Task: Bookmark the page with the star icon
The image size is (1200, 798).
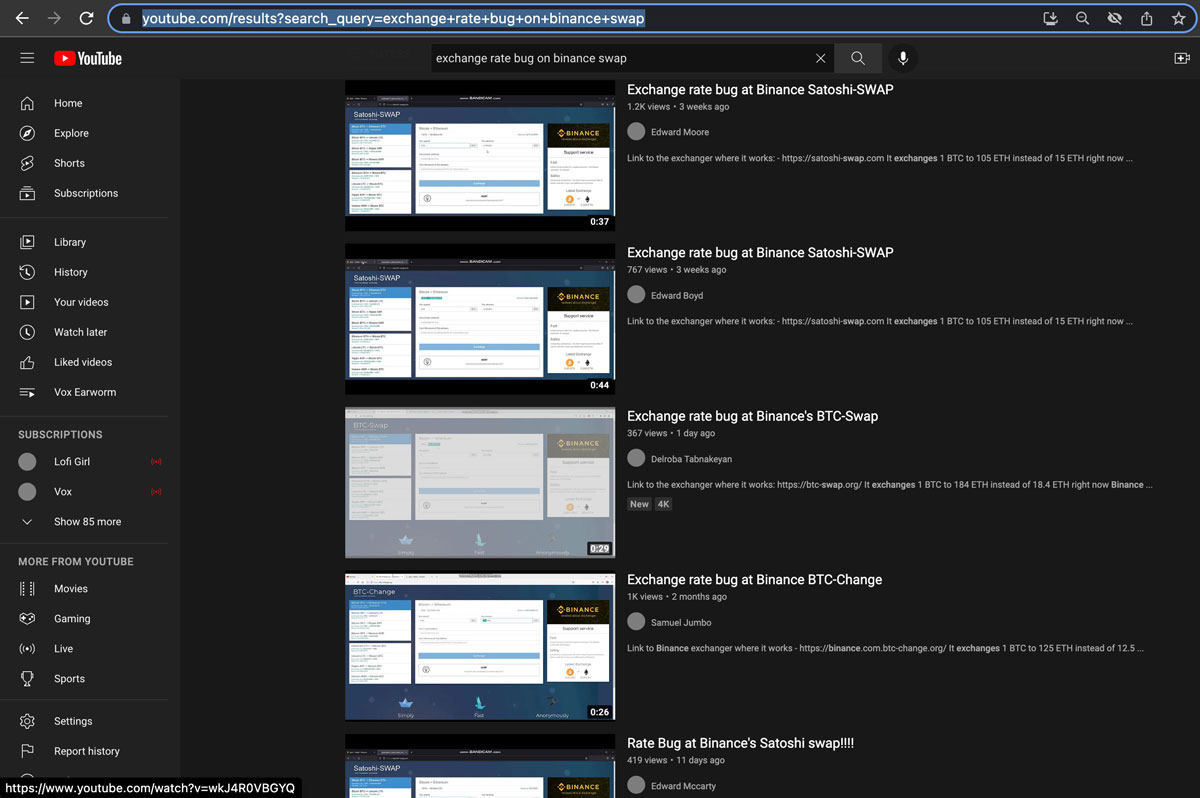Action: click(x=1179, y=18)
